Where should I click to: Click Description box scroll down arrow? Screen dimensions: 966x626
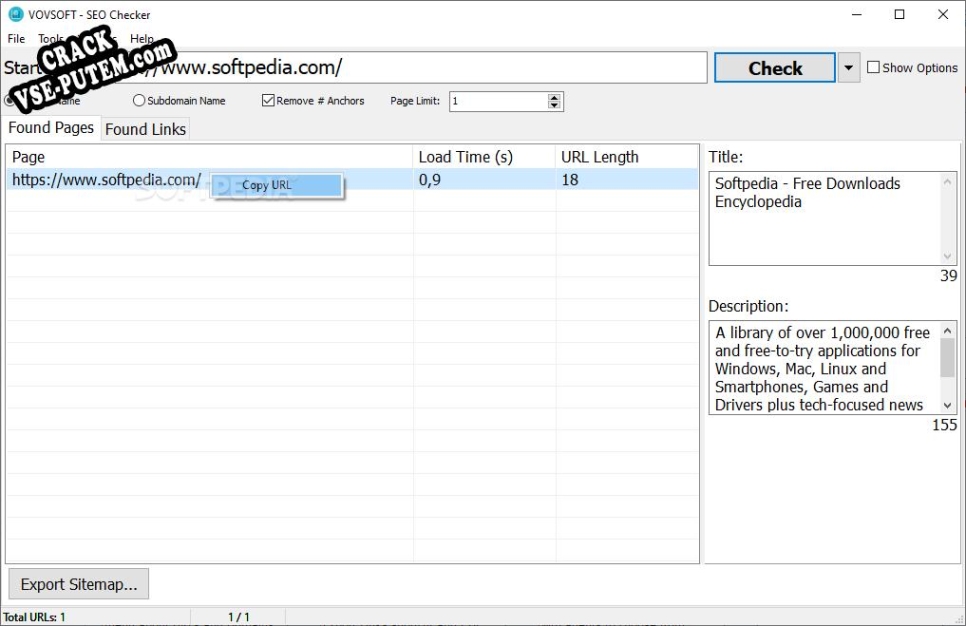coord(948,405)
